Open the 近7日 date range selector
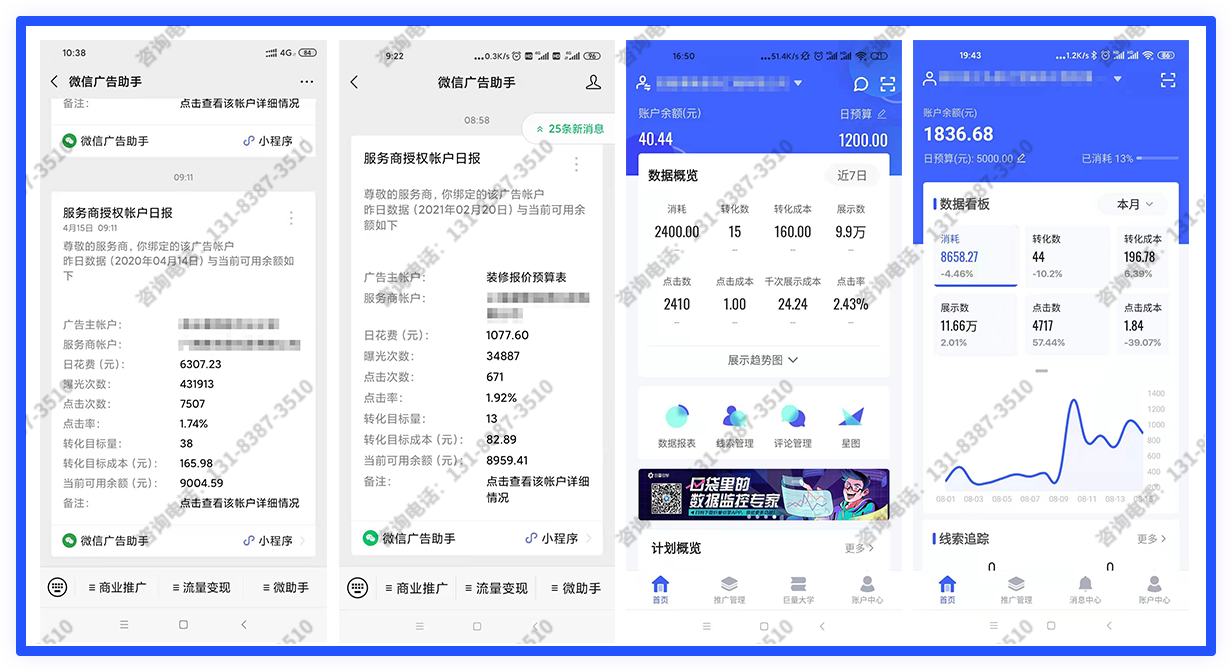The height and width of the screenshot is (672, 1232). (852, 176)
